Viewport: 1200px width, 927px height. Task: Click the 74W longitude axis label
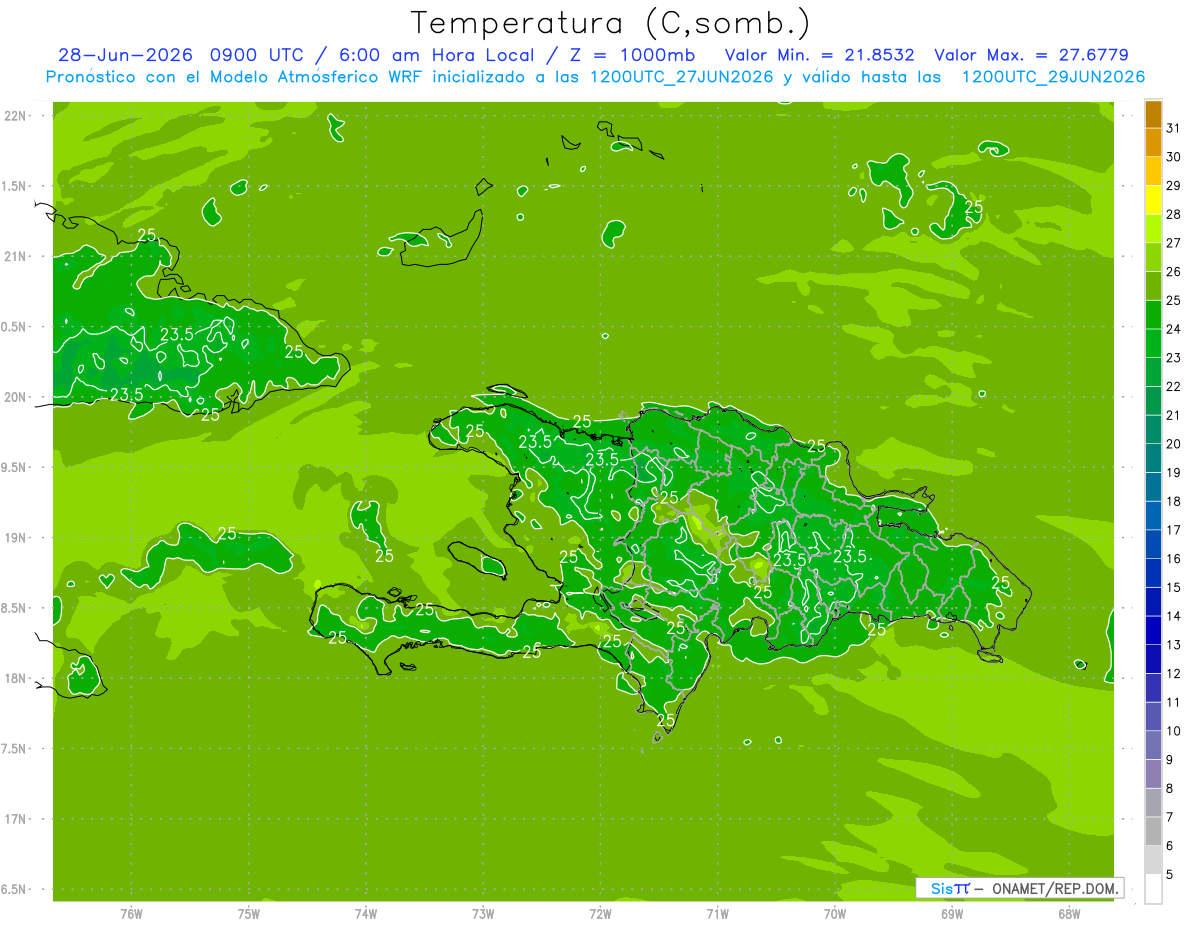pyautogui.click(x=366, y=913)
